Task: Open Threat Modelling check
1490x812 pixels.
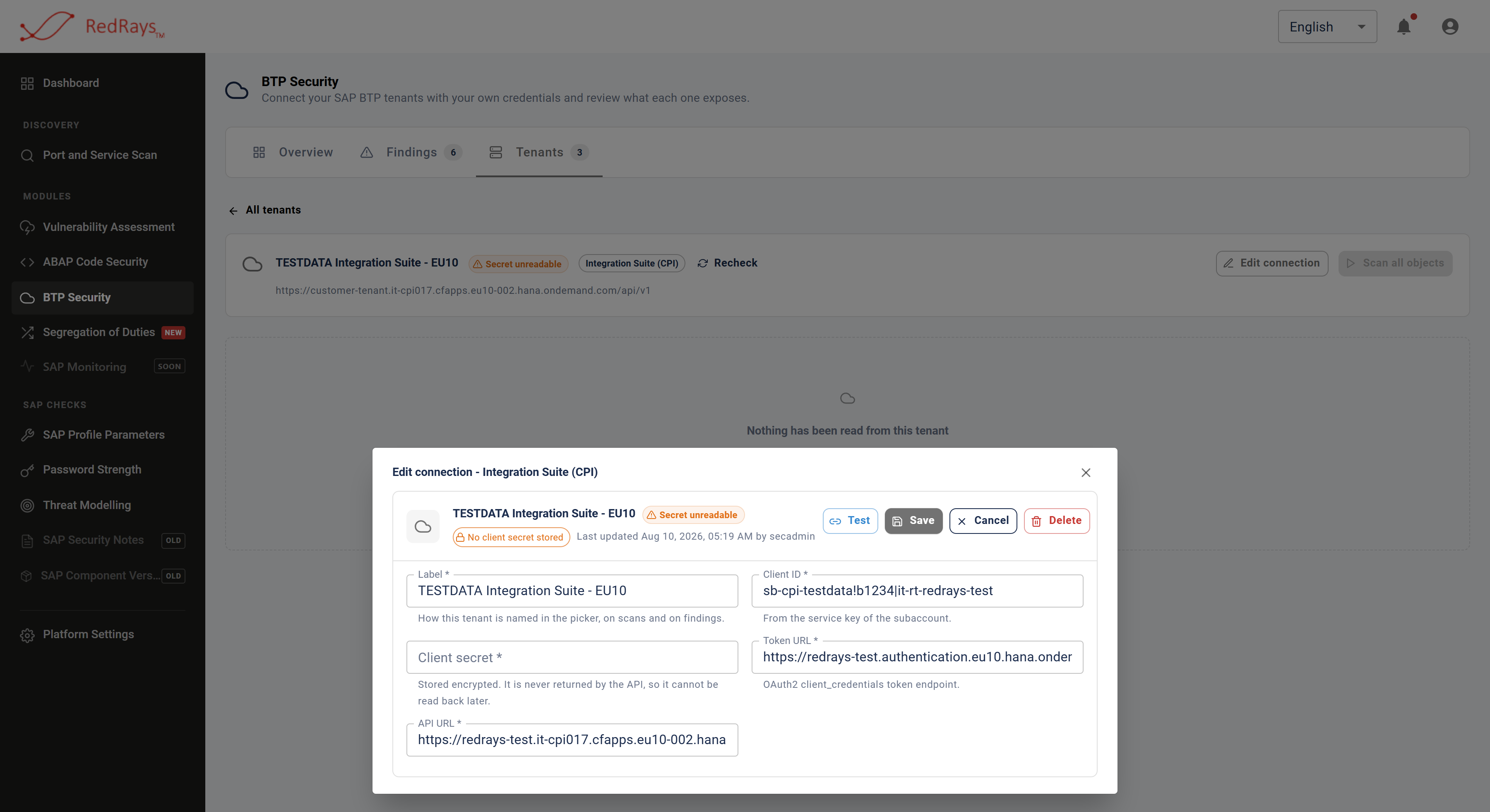Action: point(102,505)
